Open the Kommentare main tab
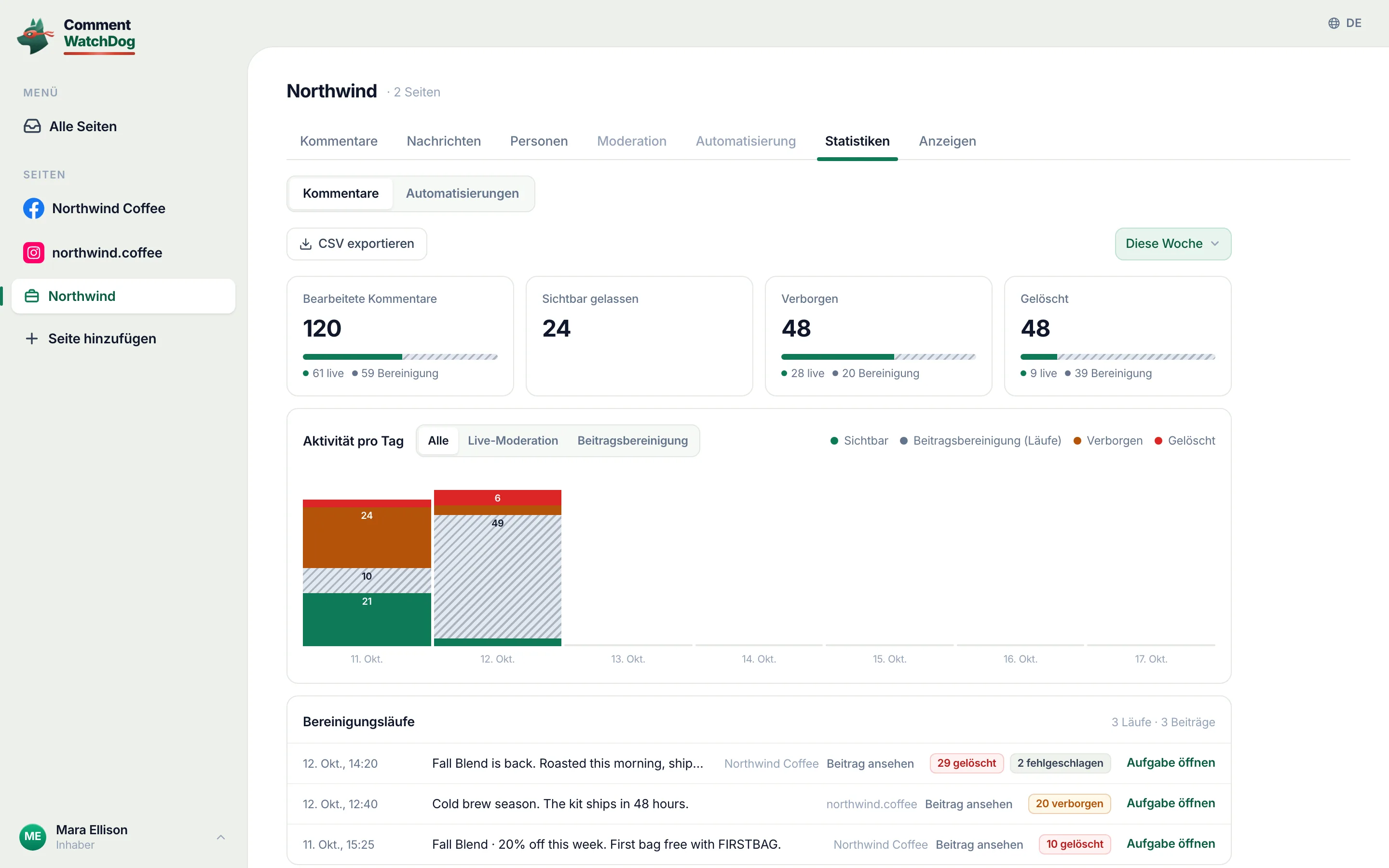The height and width of the screenshot is (868, 1389). click(339, 141)
